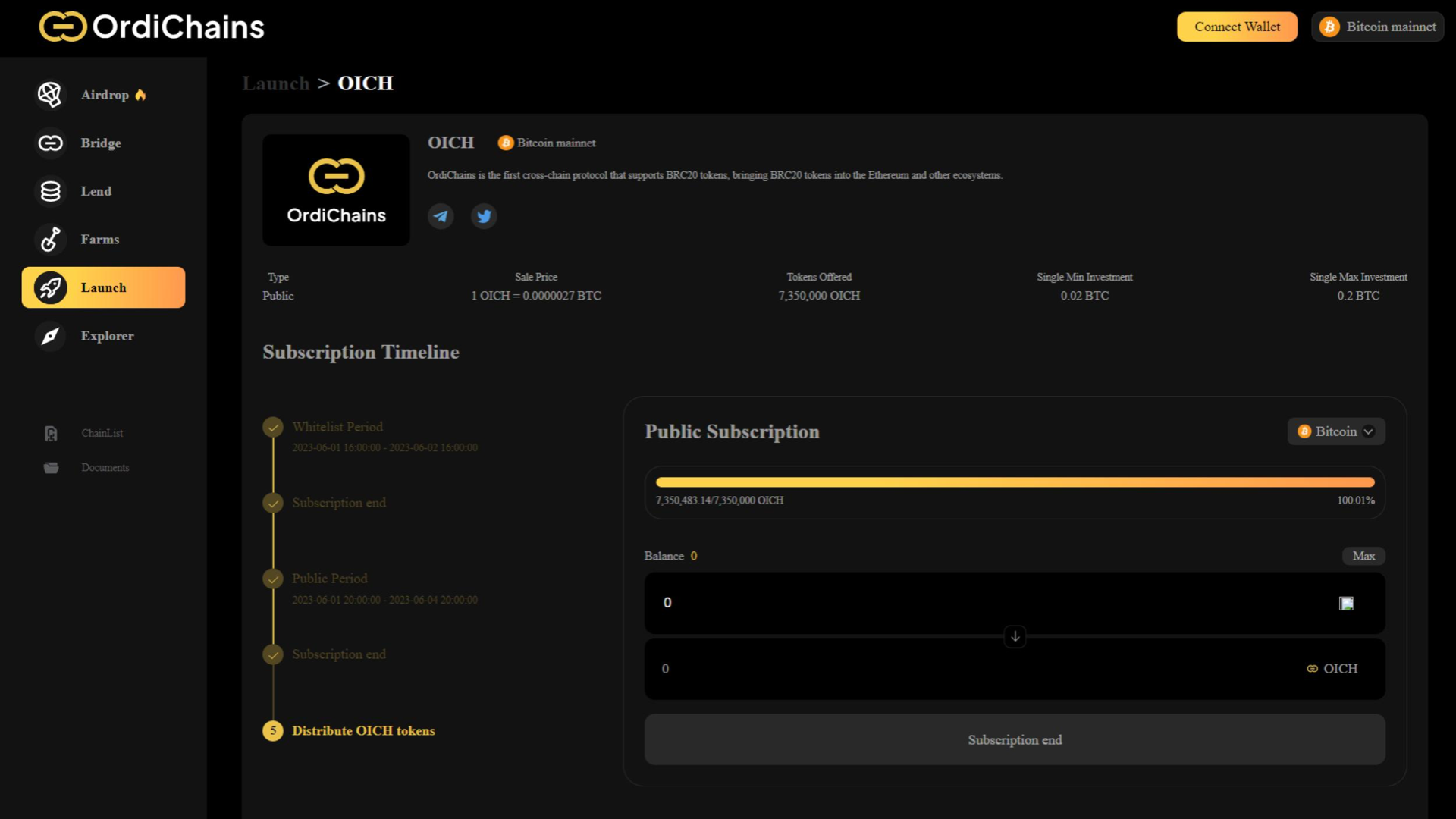This screenshot has width=1456, height=819.
Task: Click the downward conversion arrow
Action: 1015,636
